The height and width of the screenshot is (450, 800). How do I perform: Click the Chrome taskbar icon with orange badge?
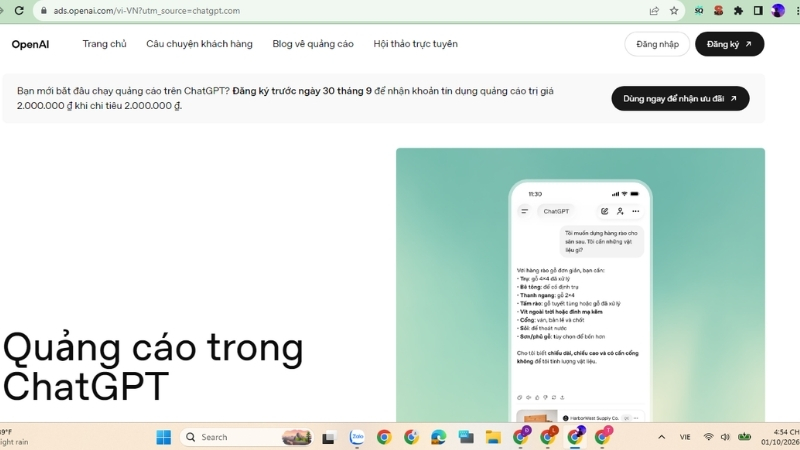pyautogui.click(x=548, y=437)
